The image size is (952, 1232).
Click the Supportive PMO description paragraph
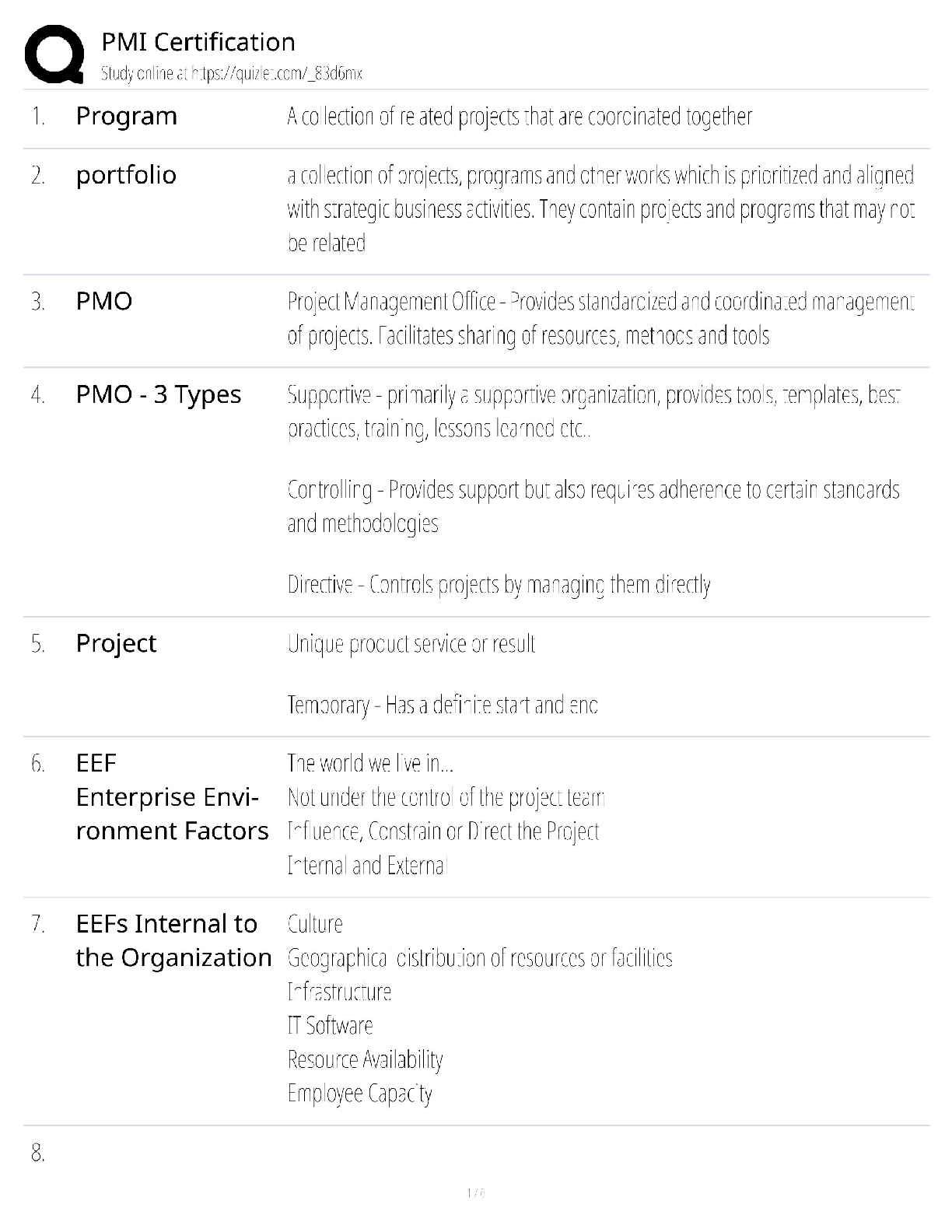(593, 411)
